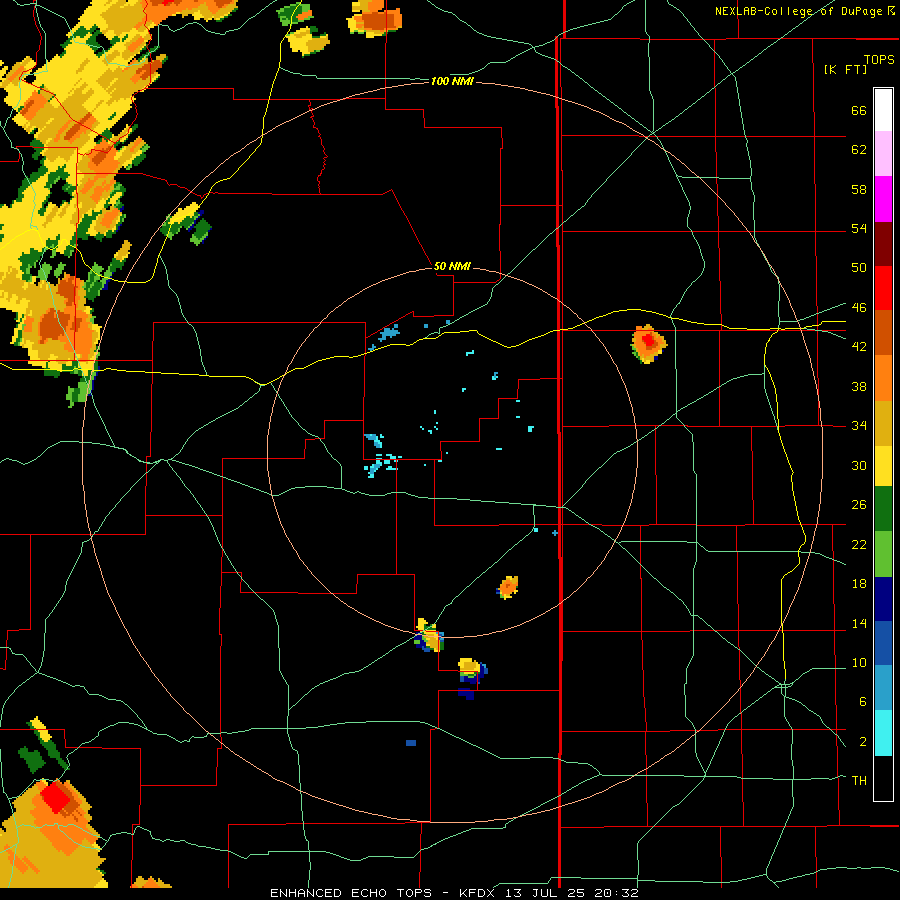Click legend value 66
Image resolution: width=900 pixels, height=900 pixels.
tap(859, 110)
